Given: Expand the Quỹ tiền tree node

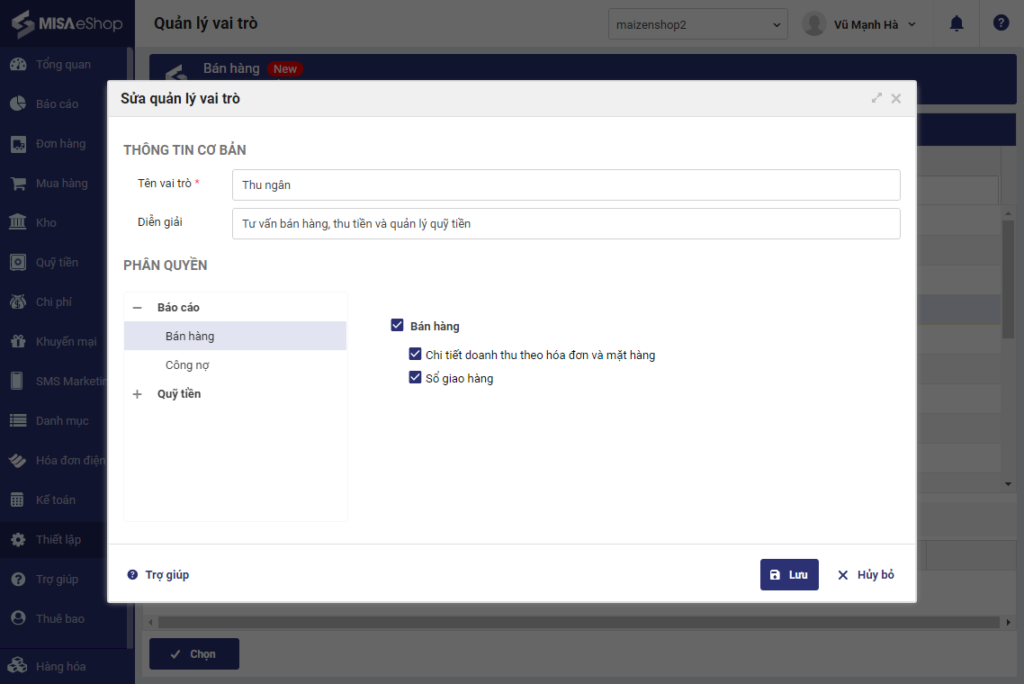Looking at the screenshot, I should (x=137, y=394).
